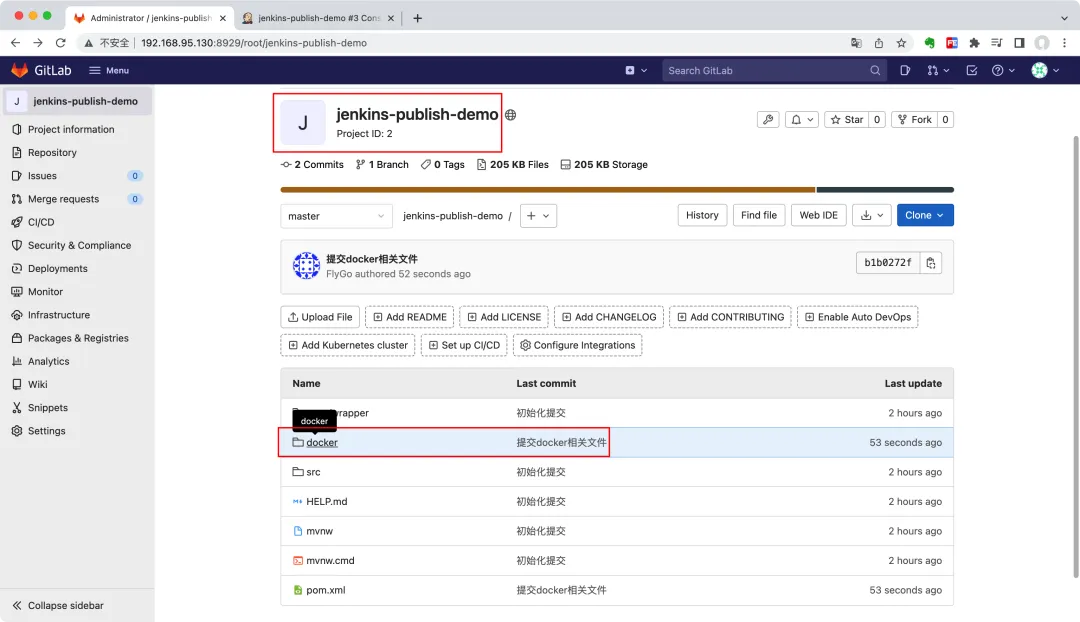Click Configure Integrations
This screenshot has width=1080, height=622.
tap(577, 345)
